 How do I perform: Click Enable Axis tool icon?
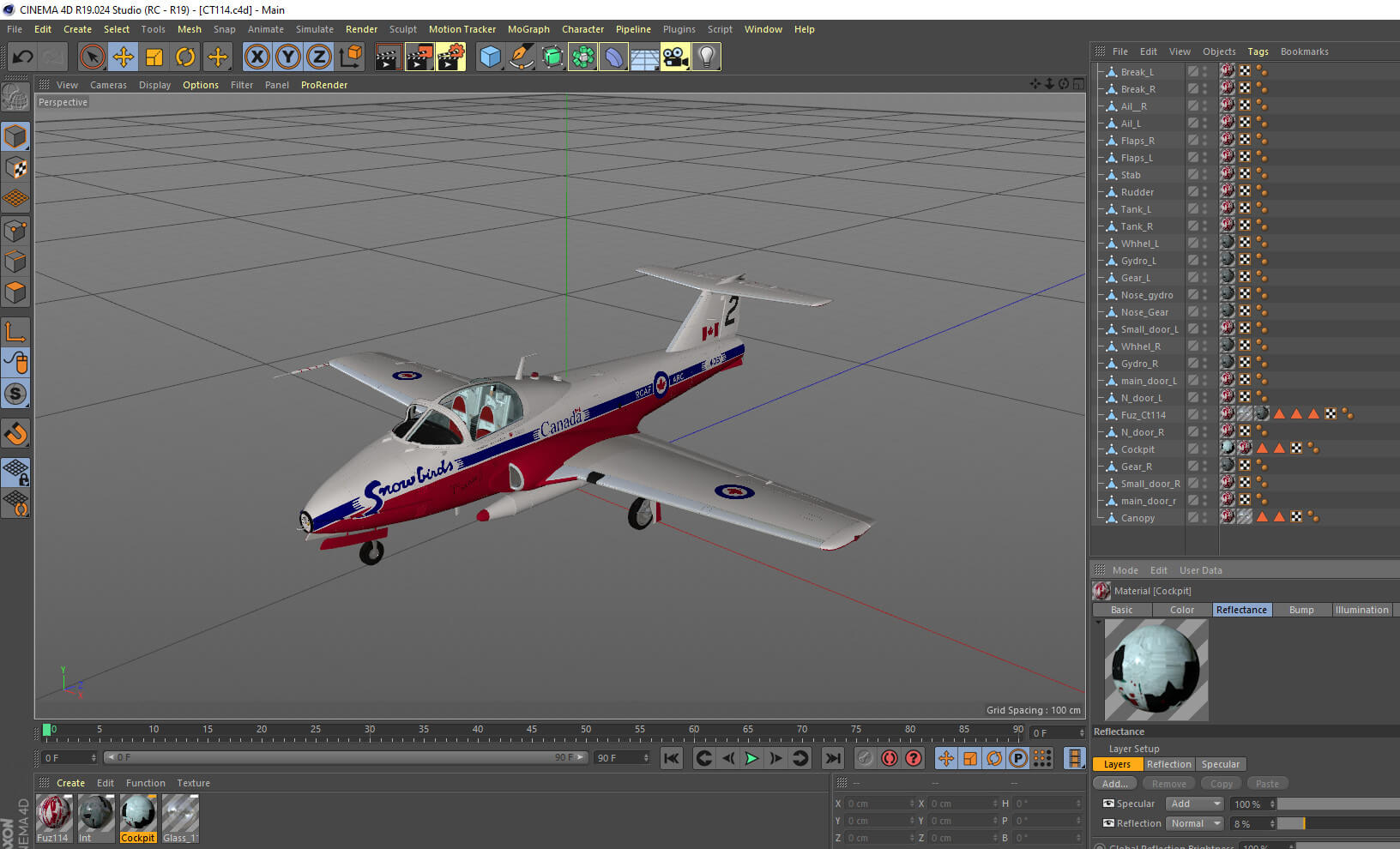pos(15,332)
